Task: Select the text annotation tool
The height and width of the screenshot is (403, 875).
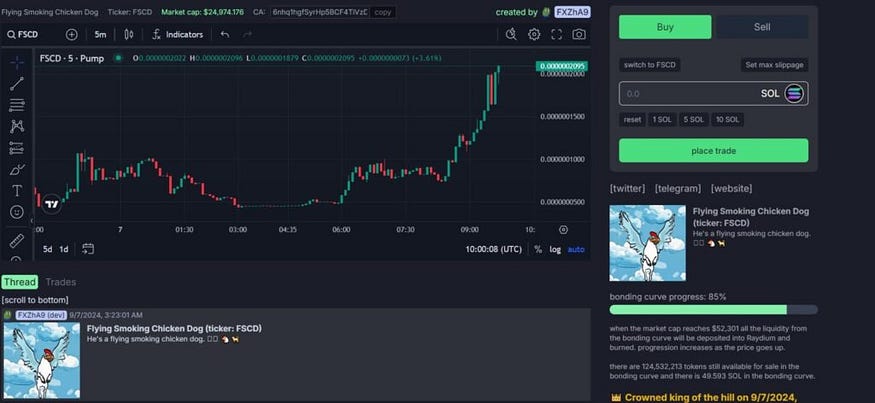Action: click(x=17, y=191)
